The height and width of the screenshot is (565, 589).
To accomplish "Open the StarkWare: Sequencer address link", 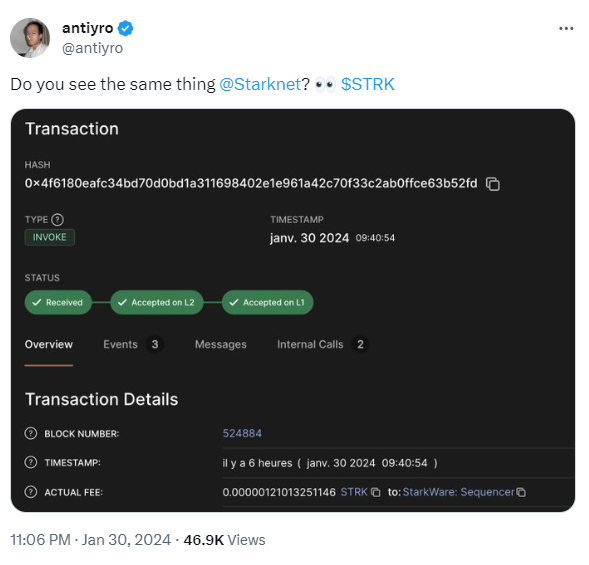I will click(458, 492).
